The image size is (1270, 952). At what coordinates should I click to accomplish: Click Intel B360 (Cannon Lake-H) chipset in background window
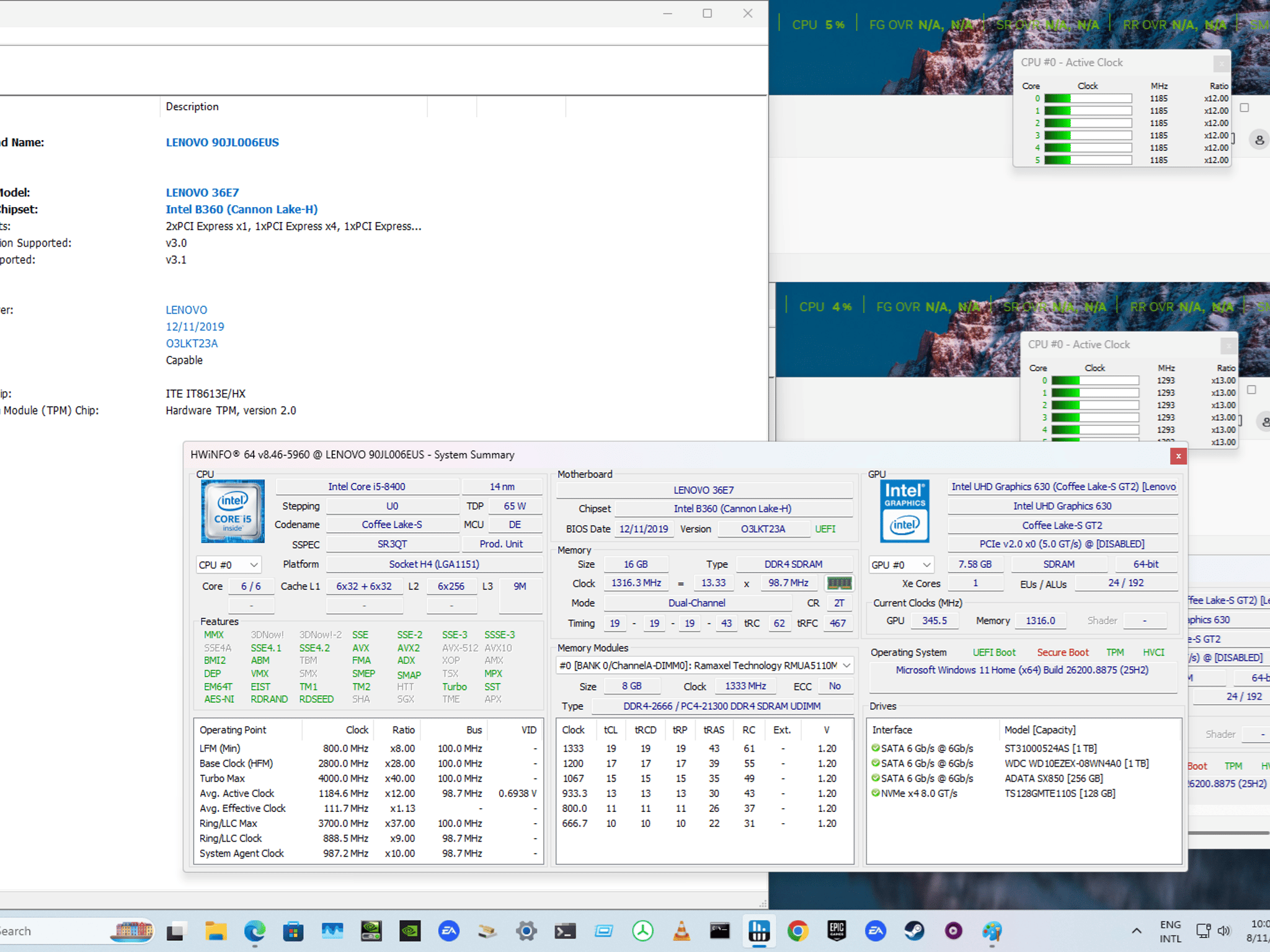click(x=242, y=209)
